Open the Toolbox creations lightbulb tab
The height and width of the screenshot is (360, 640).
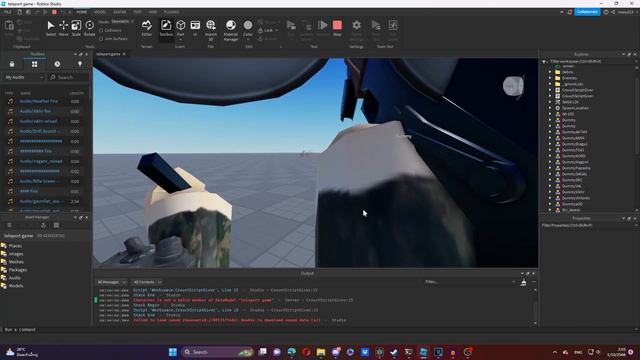80,64
